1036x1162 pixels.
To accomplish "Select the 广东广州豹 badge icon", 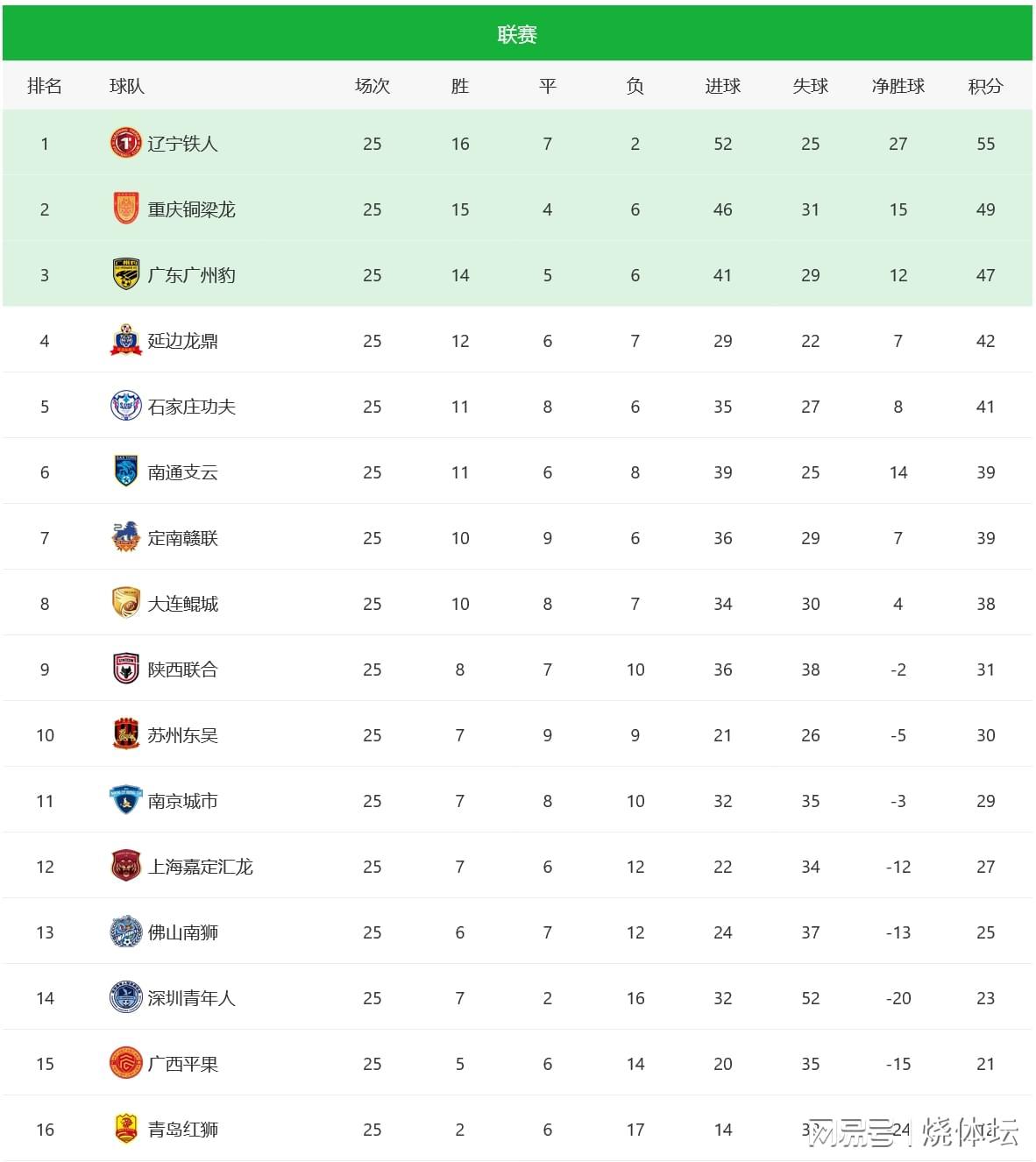I will point(126,274).
